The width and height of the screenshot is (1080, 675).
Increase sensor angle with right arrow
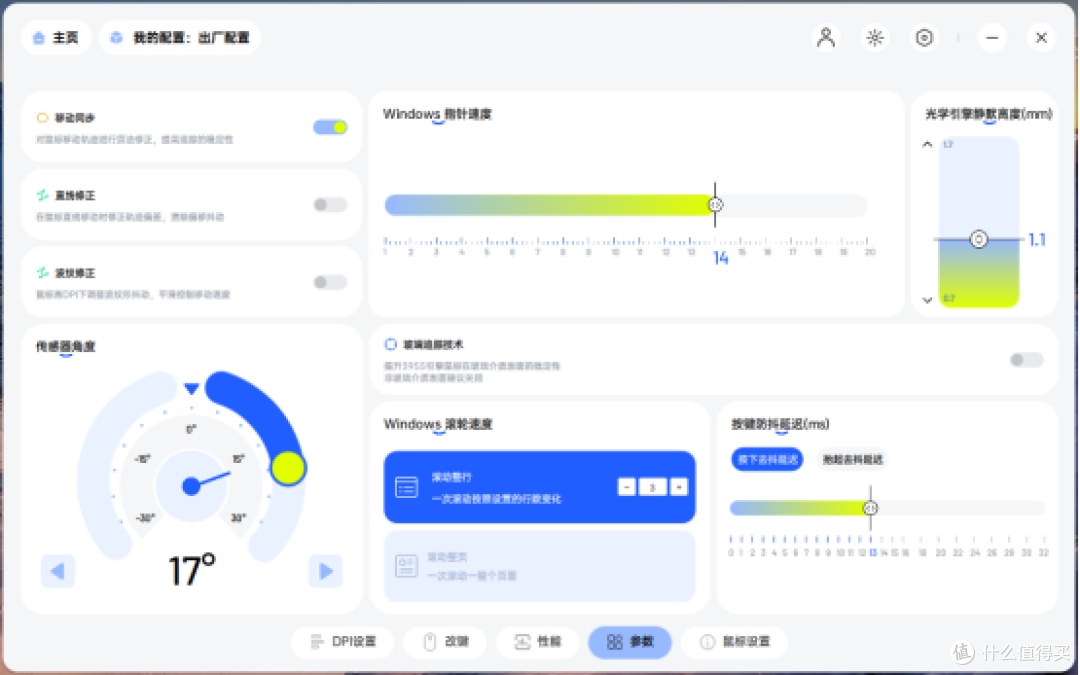point(326,571)
